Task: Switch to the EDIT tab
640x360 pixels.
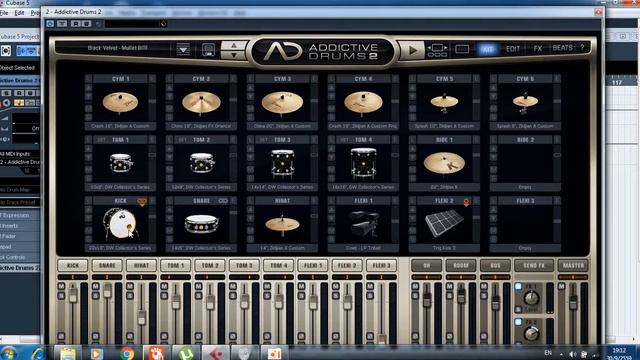Action: (x=513, y=49)
